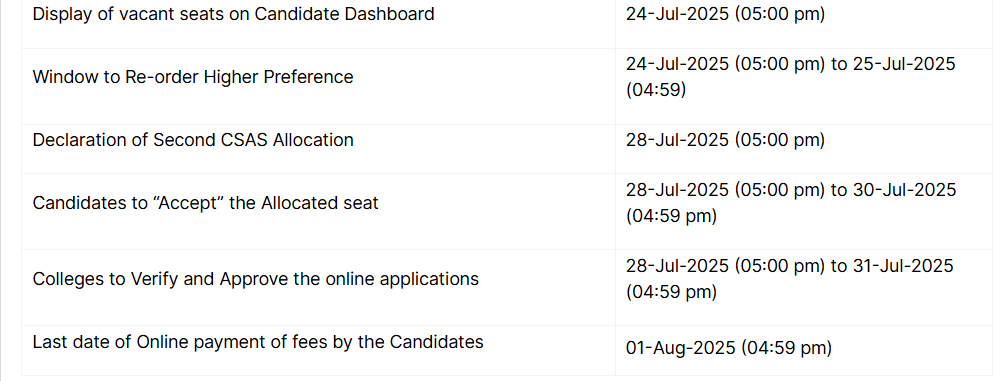Click the '(04:59)' time under re-order window

pyautogui.click(x=656, y=89)
